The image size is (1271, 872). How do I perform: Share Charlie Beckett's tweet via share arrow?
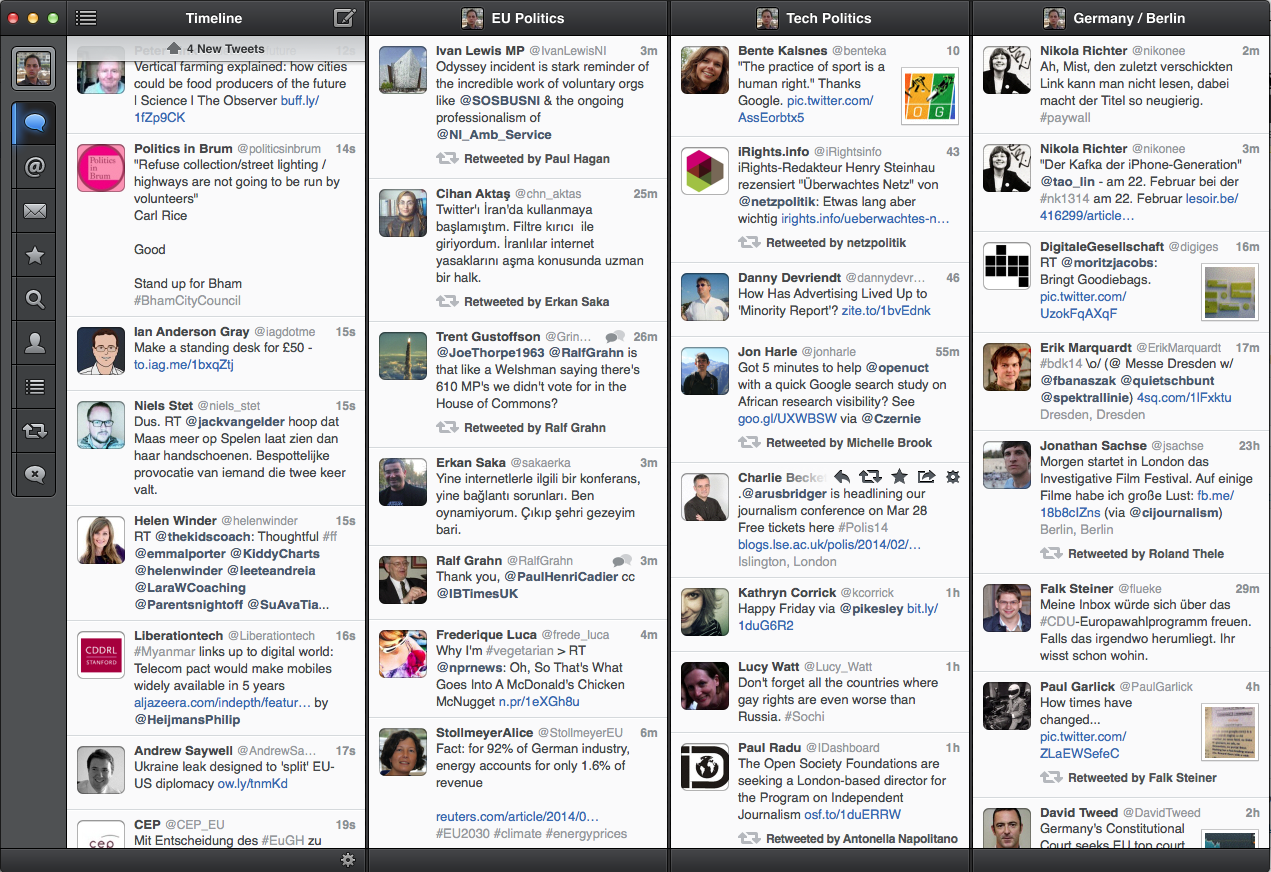click(x=926, y=477)
